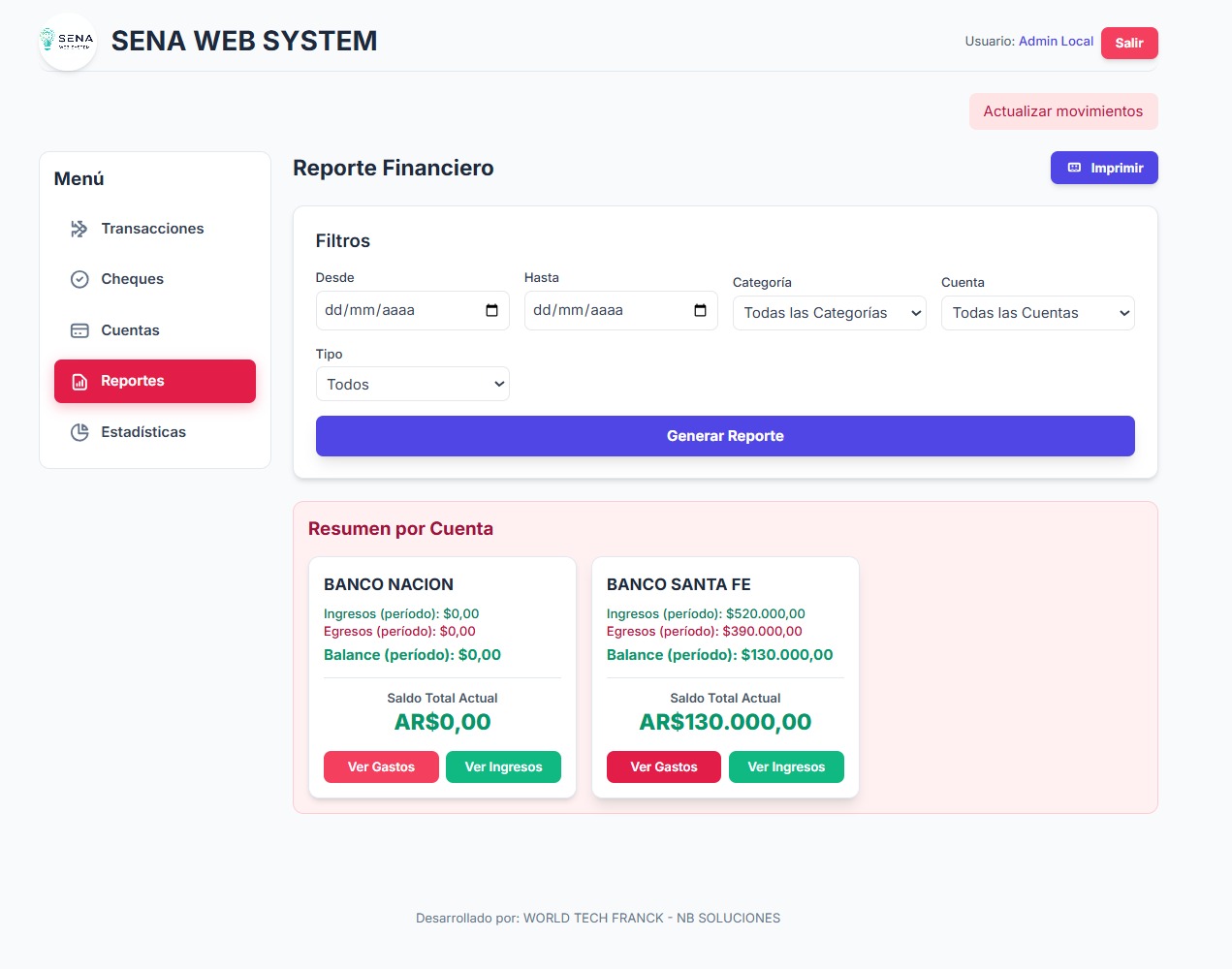Go to Transacciones menu item
Image resolution: width=1232 pixels, height=969 pixels.
[152, 229]
